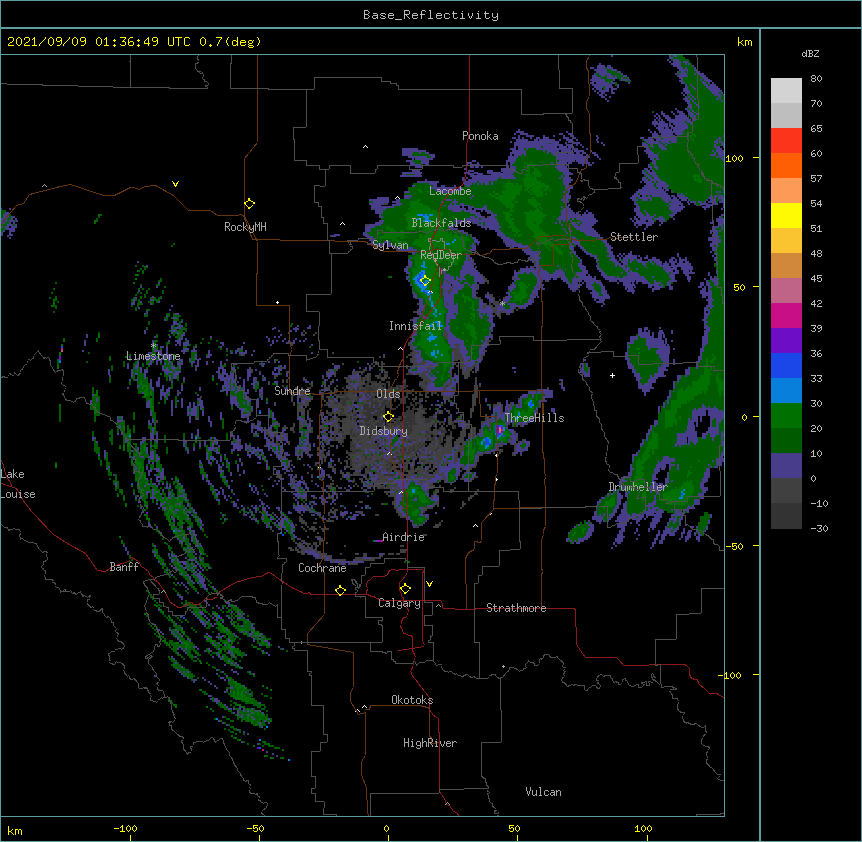Click the purple 10 dBZ legend swatch
The width and height of the screenshot is (862, 842).
786,466
